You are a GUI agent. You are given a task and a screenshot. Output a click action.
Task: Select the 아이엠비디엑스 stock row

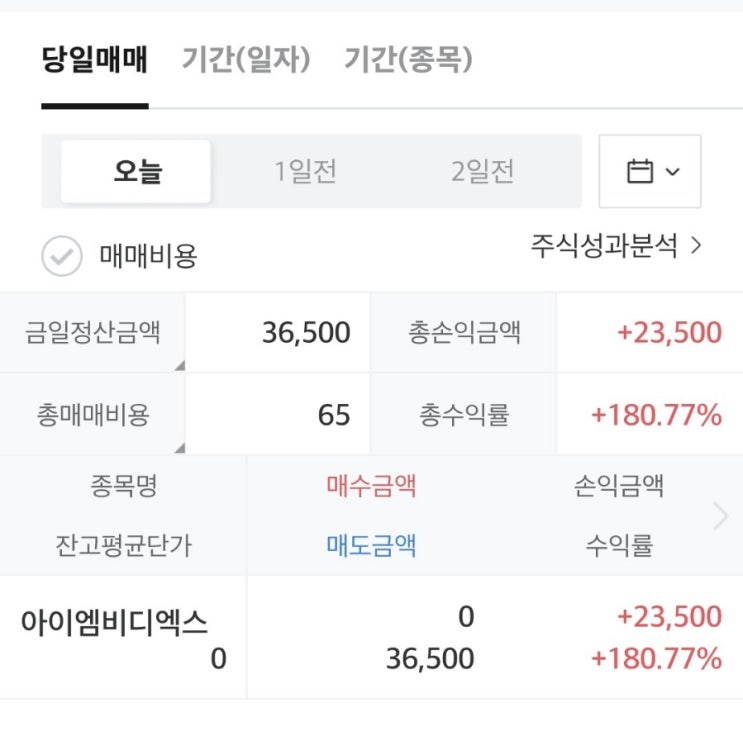[114, 623]
